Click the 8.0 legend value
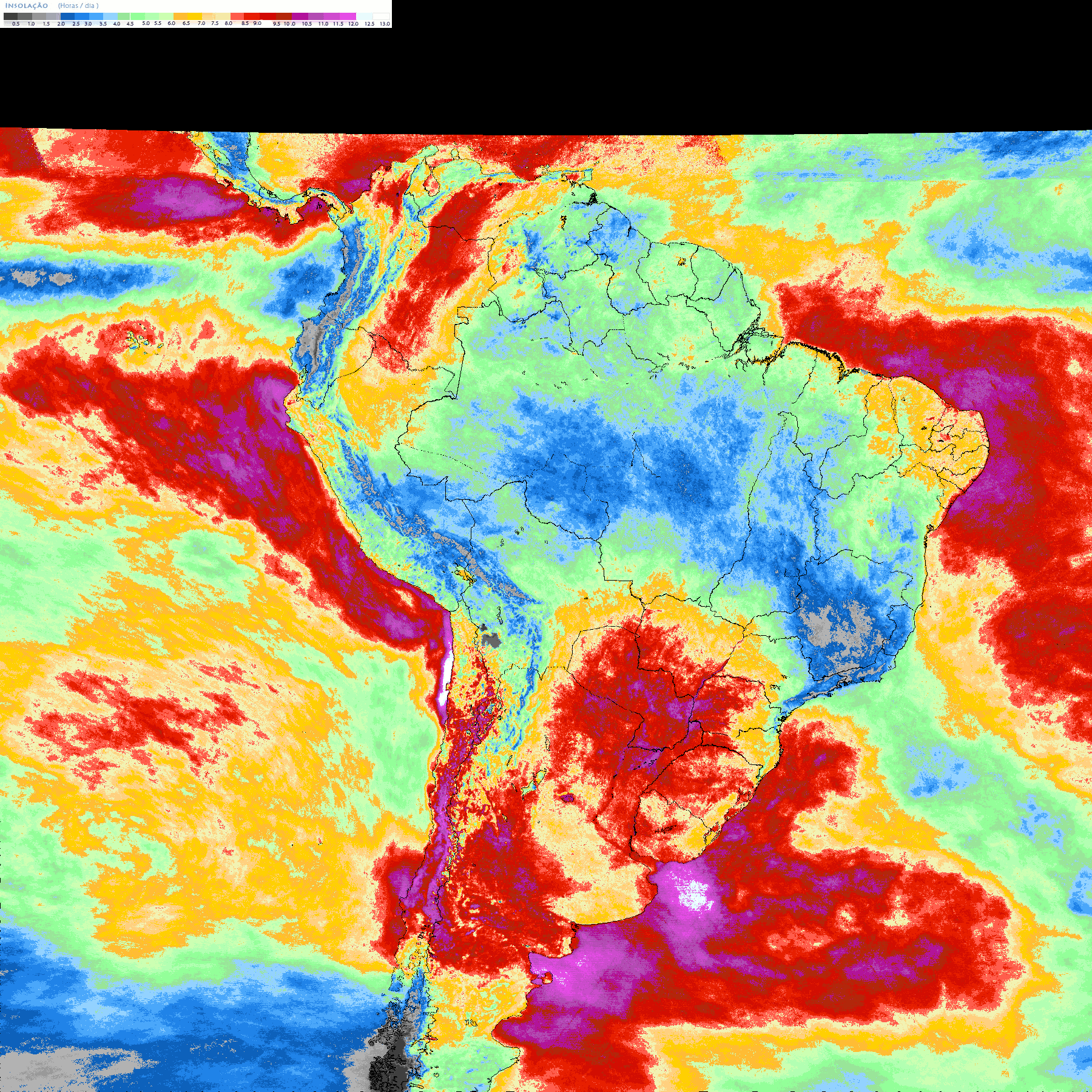 (229, 23)
